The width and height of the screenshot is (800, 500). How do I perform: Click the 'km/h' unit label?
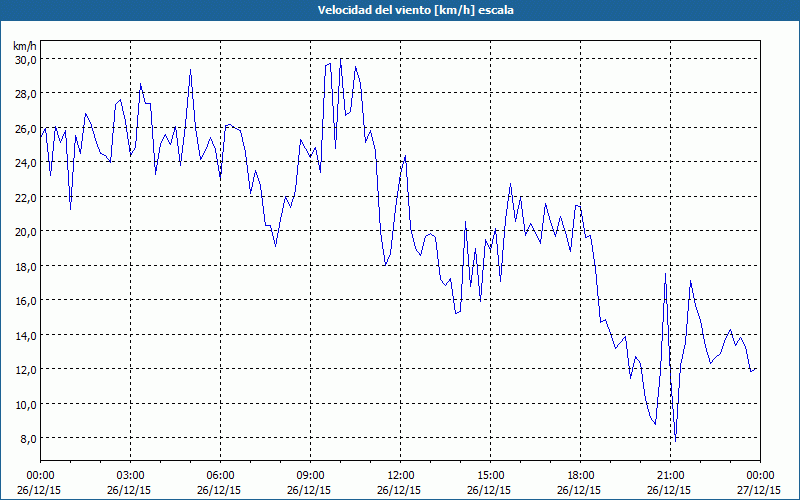click(25, 46)
